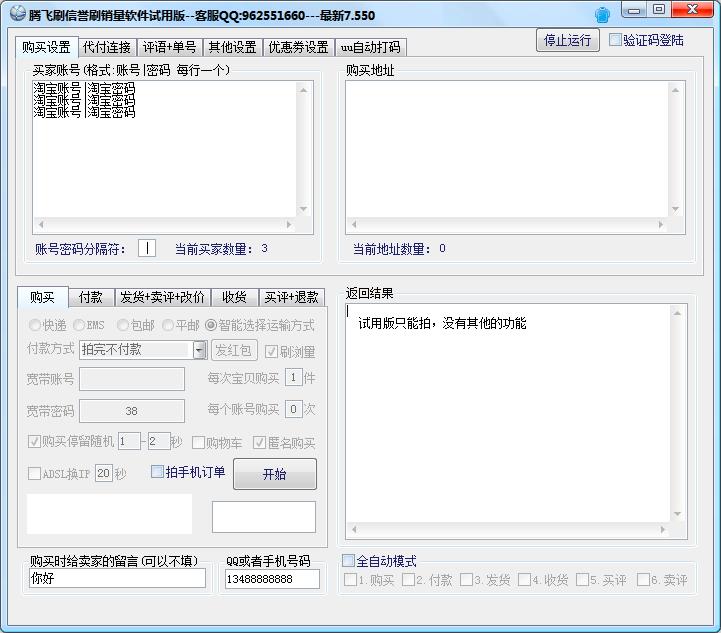
Task: Check the 2.付款 auto-mode checkbox
Action: point(408,580)
